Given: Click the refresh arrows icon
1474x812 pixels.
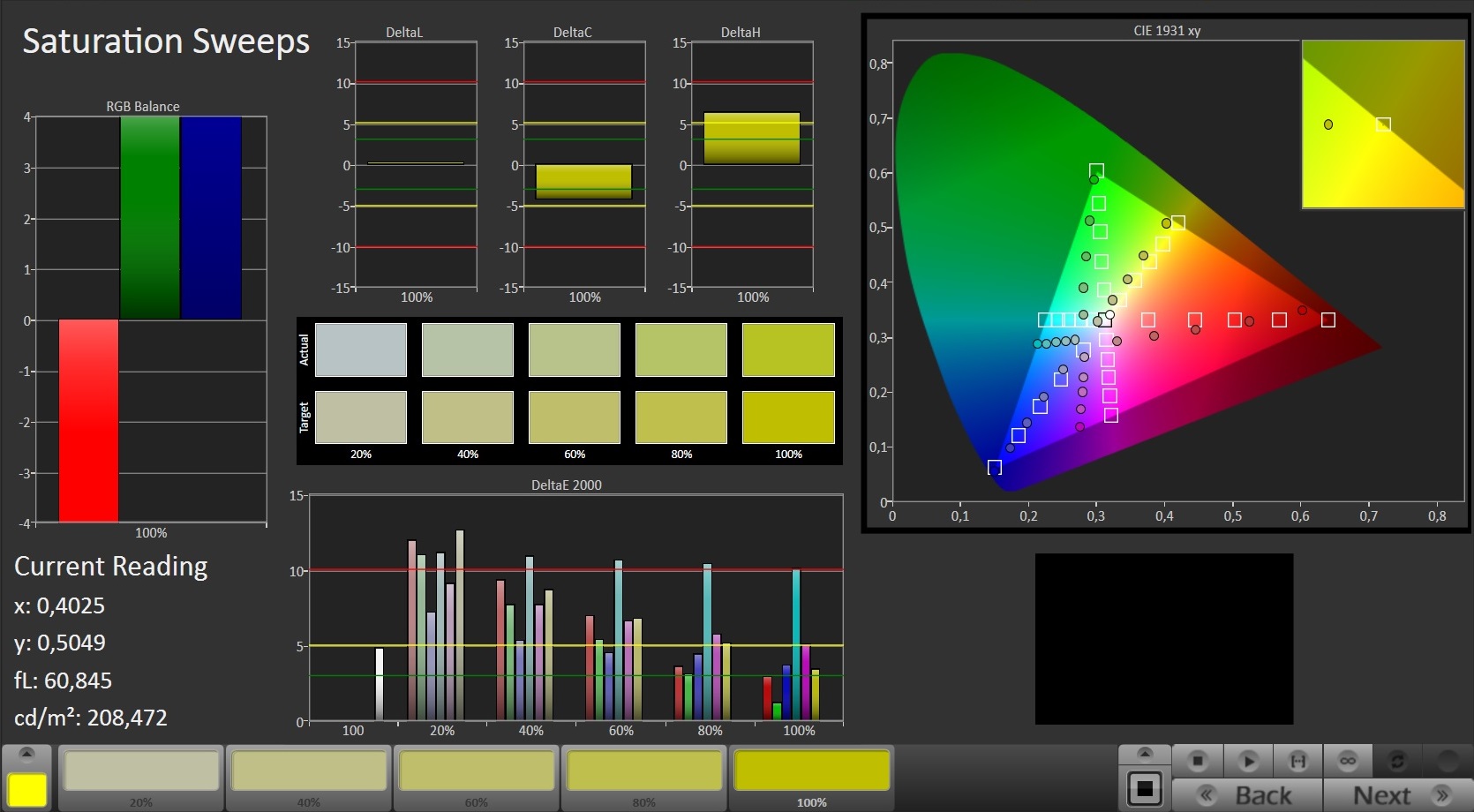Looking at the screenshot, I should [1397, 760].
